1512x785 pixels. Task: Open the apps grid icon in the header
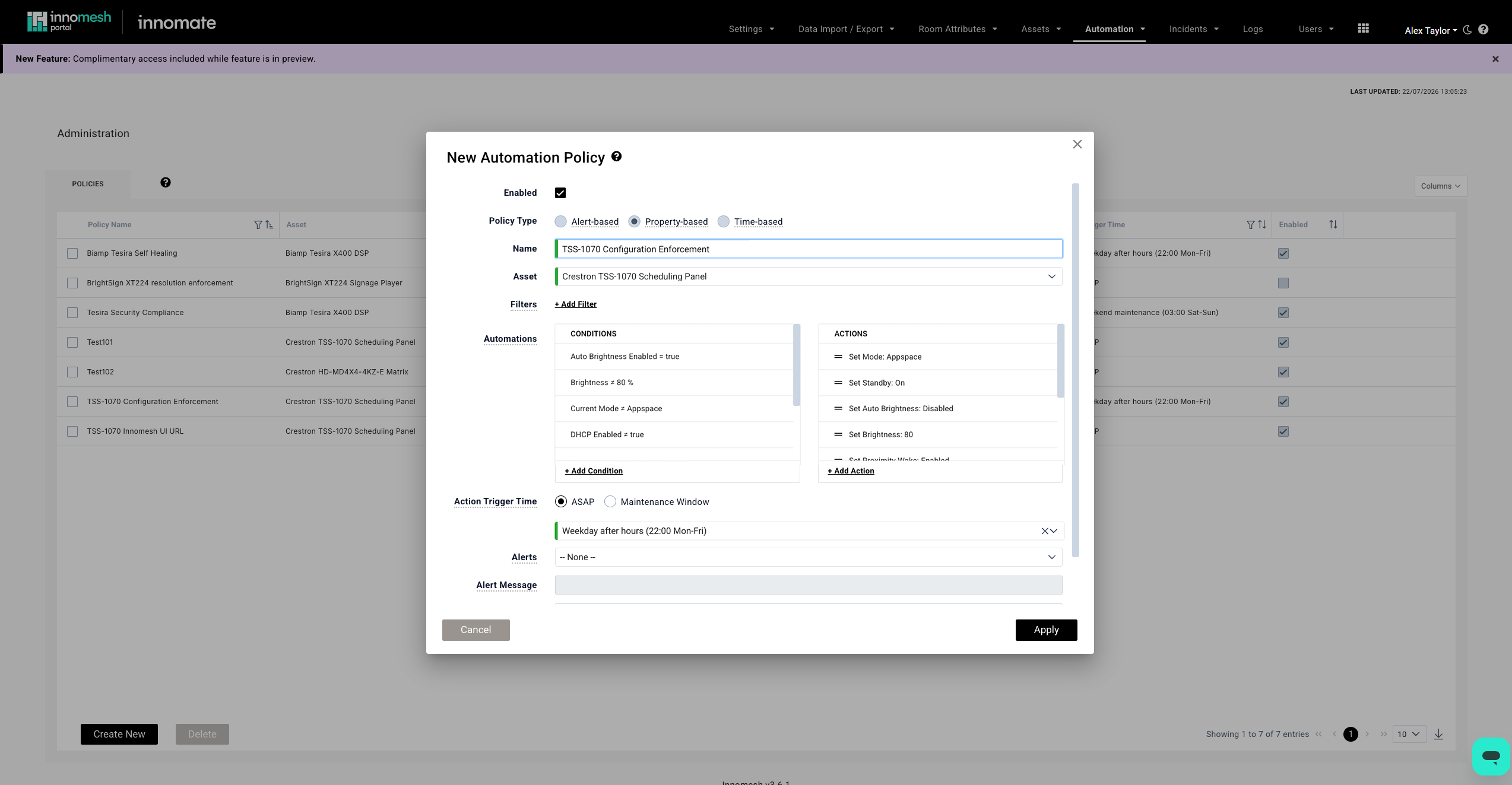click(1363, 28)
